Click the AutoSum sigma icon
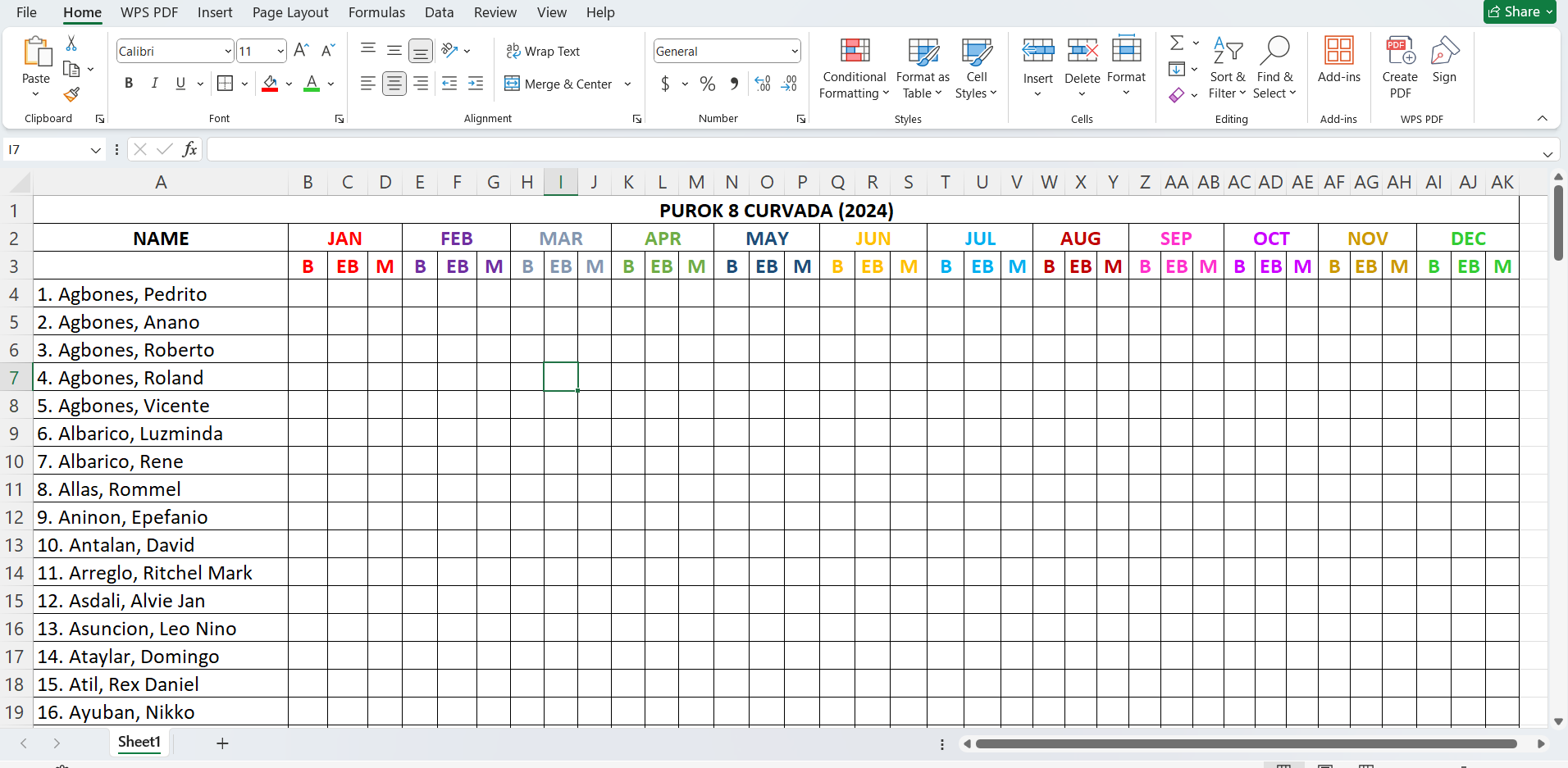 tap(1177, 43)
